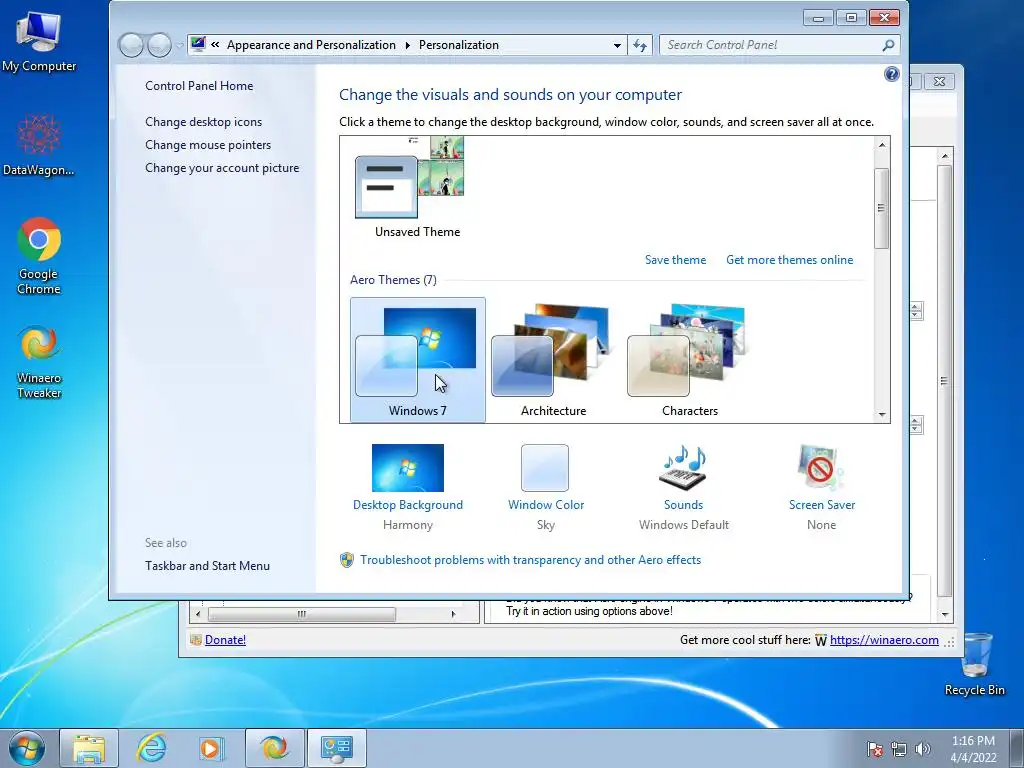This screenshot has width=1024, height=768.
Task: Click the taskbar clock showing 1:16 PM
Action: coord(973,748)
